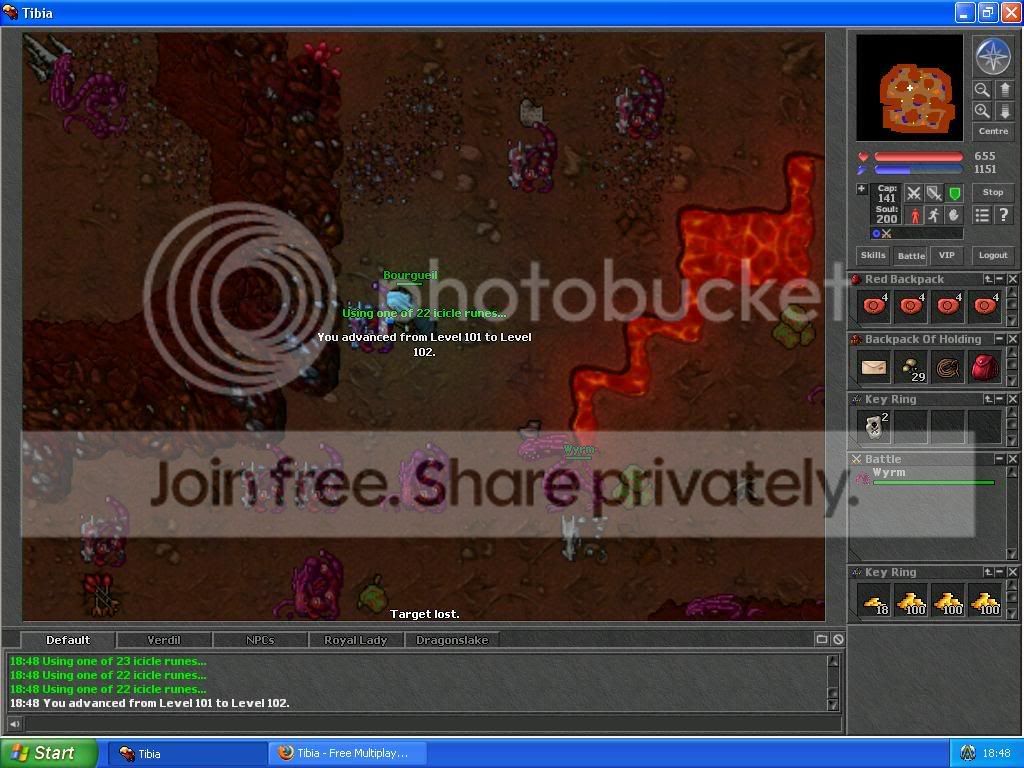This screenshot has width=1024, height=768.
Task: Click the heart hit points icon
Action: click(863, 157)
